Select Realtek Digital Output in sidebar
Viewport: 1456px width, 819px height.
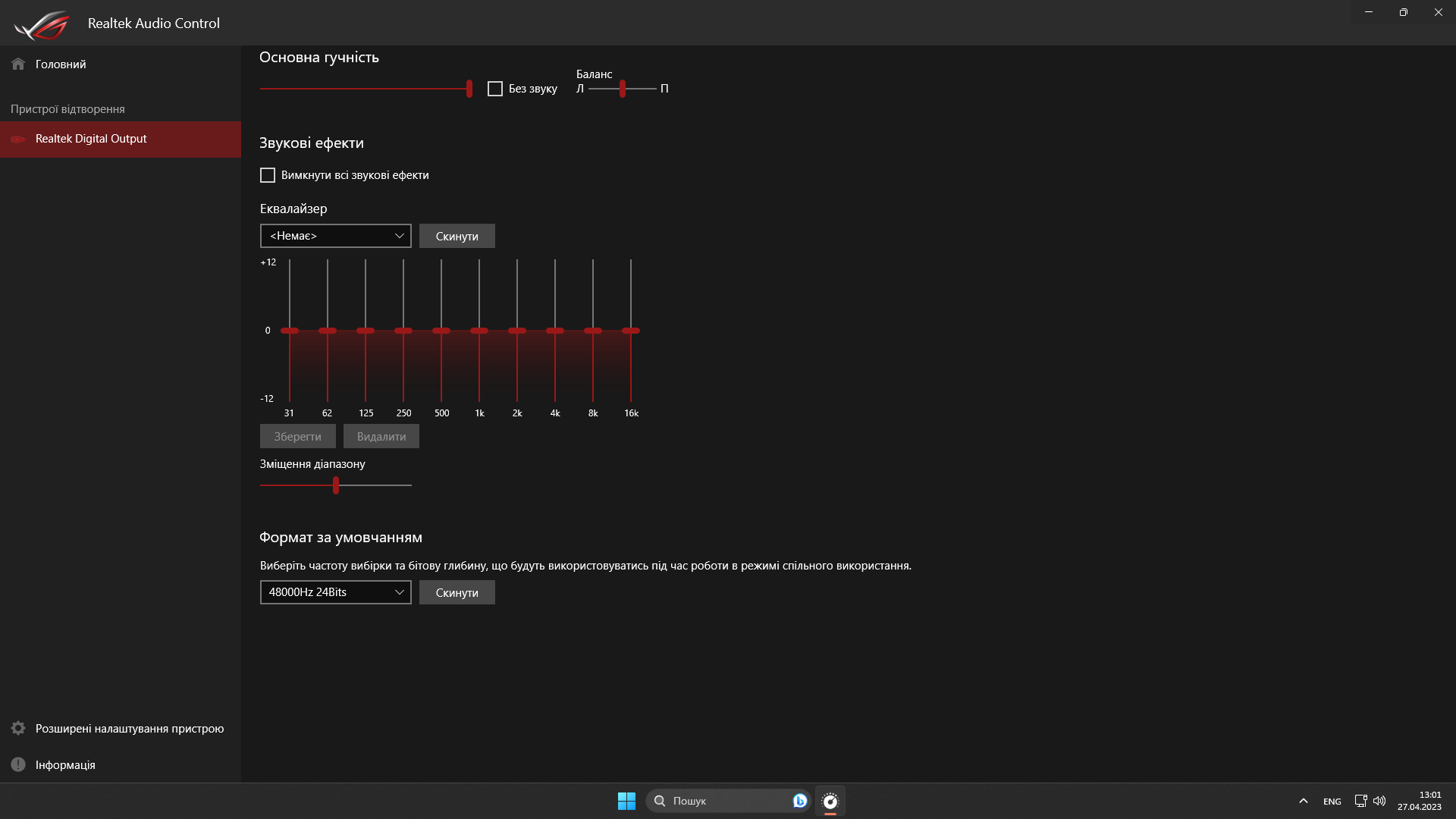(121, 139)
